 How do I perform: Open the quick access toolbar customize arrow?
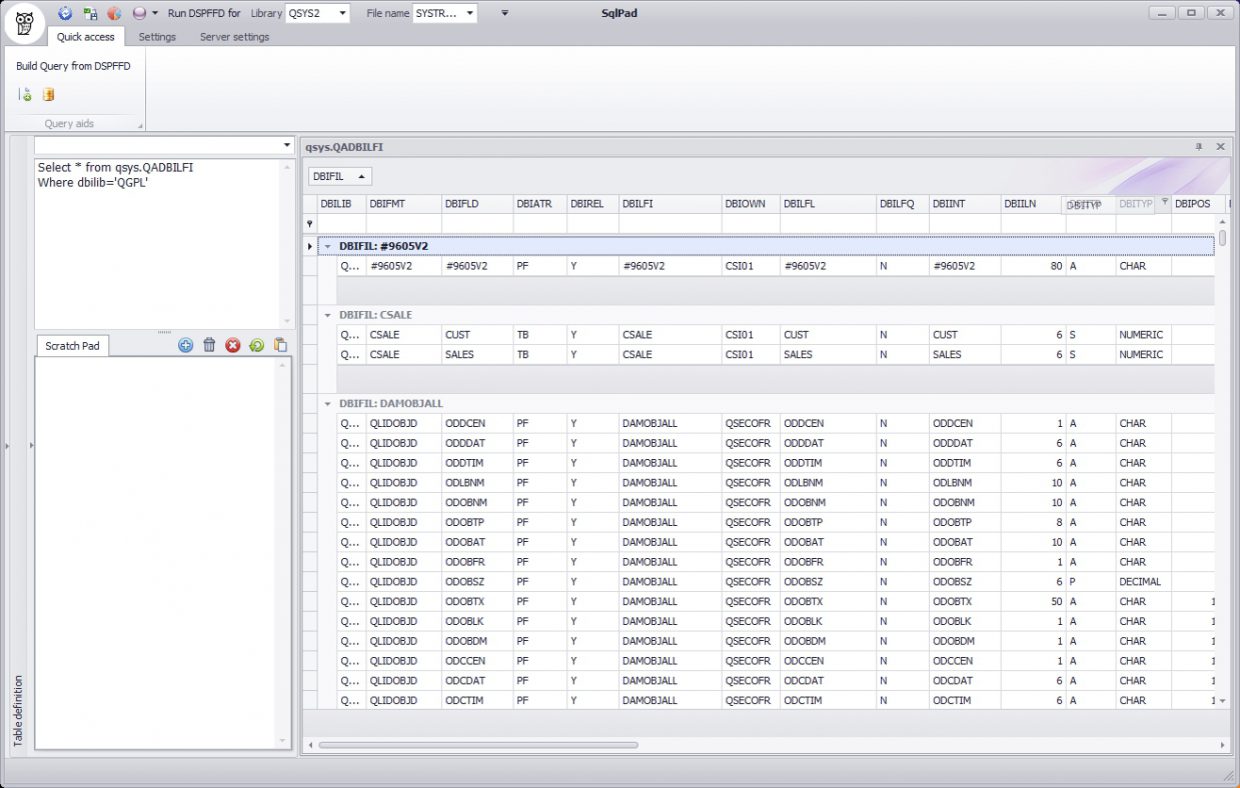coord(505,13)
